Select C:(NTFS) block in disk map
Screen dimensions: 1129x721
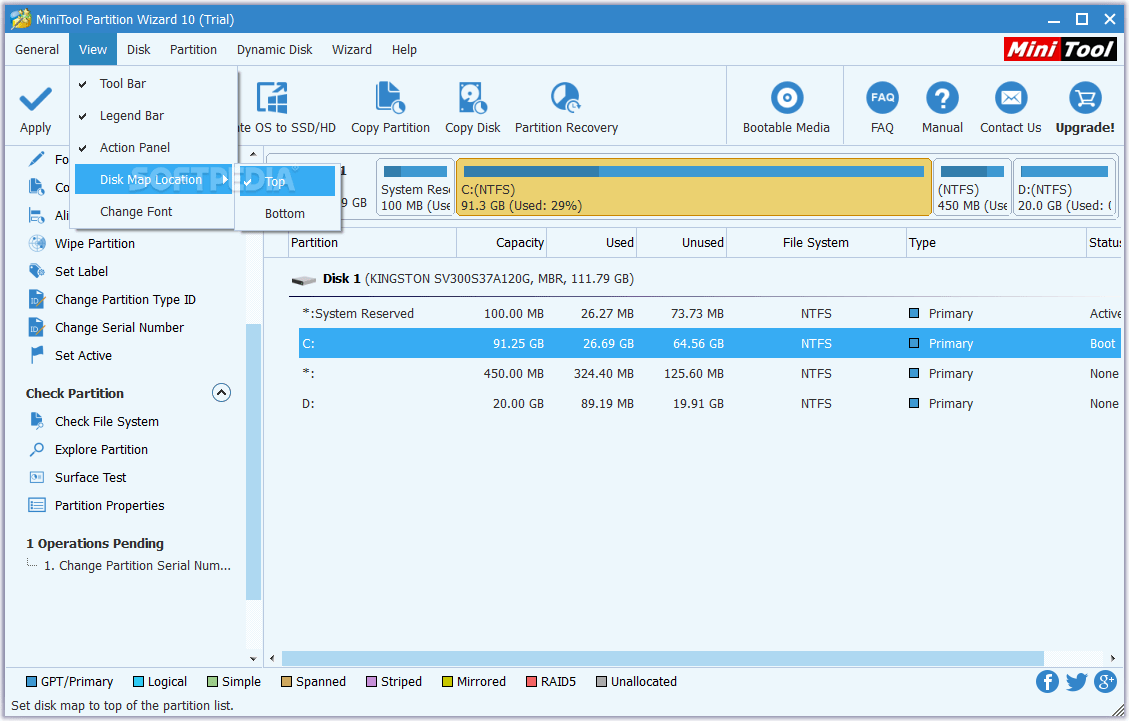coord(694,187)
